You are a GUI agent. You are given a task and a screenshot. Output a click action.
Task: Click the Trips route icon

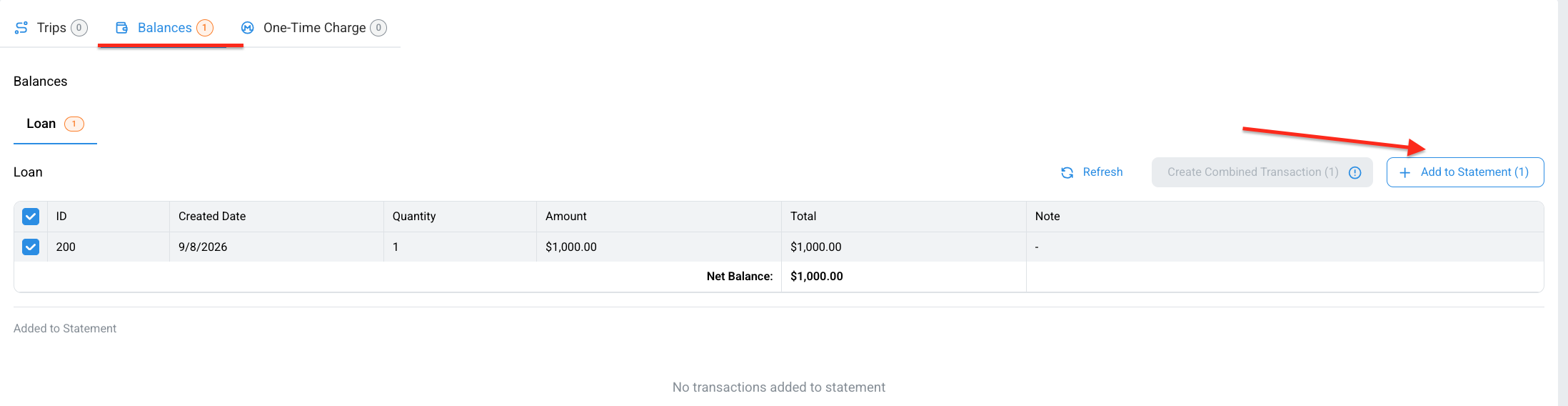point(21,27)
